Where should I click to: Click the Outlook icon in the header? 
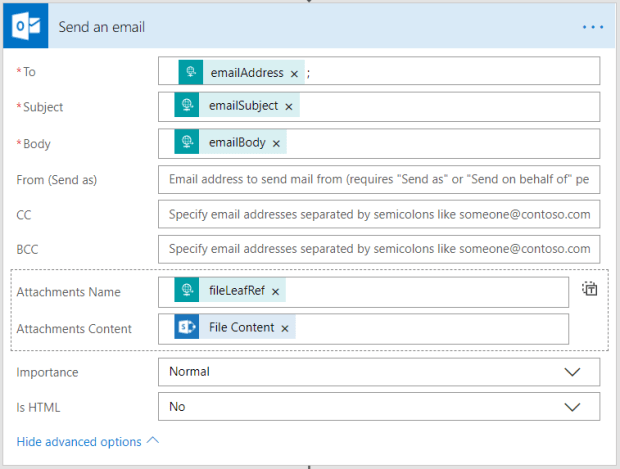pos(23,27)
